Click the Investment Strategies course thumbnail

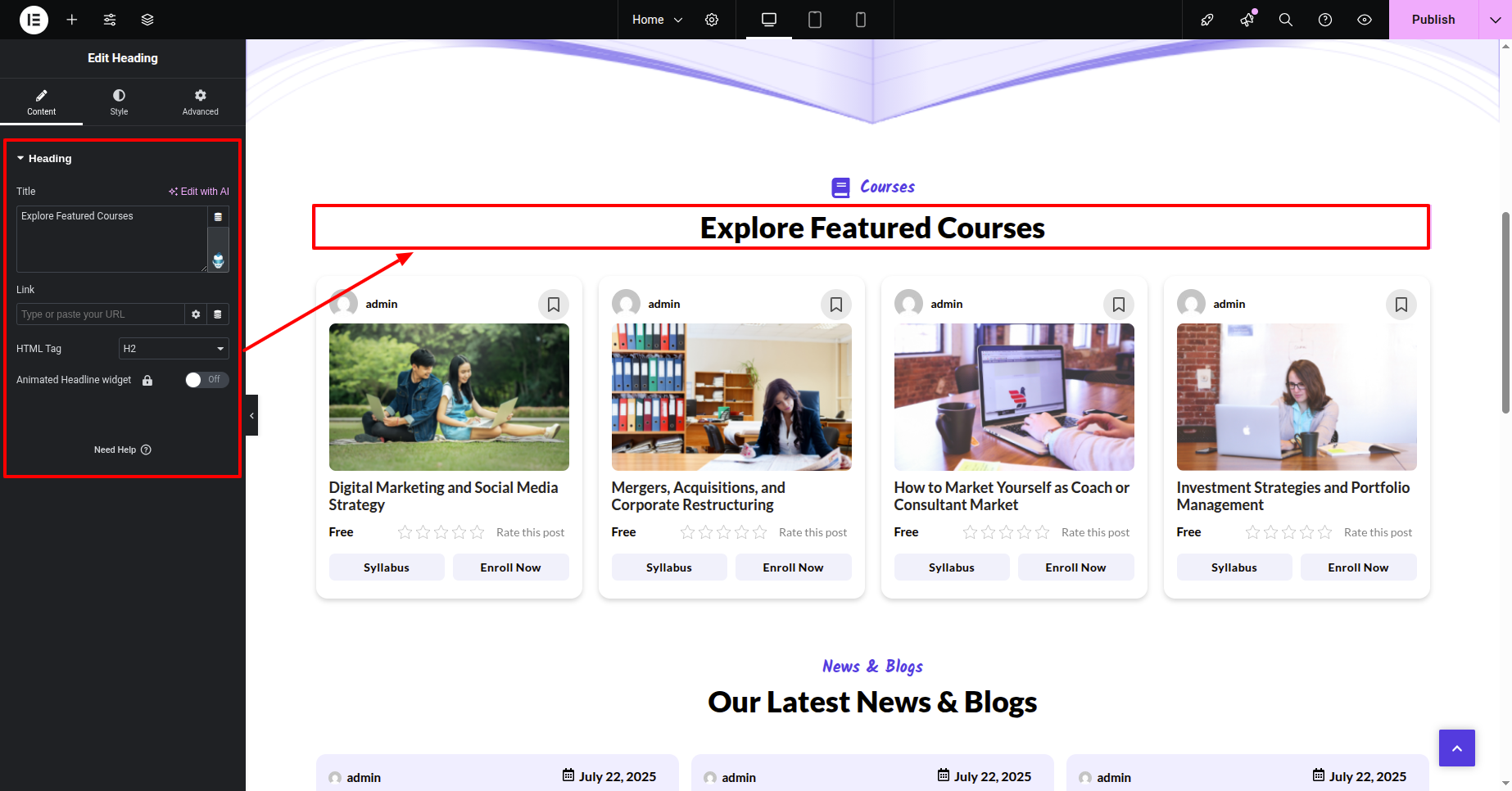click(x=1297, y=397)
